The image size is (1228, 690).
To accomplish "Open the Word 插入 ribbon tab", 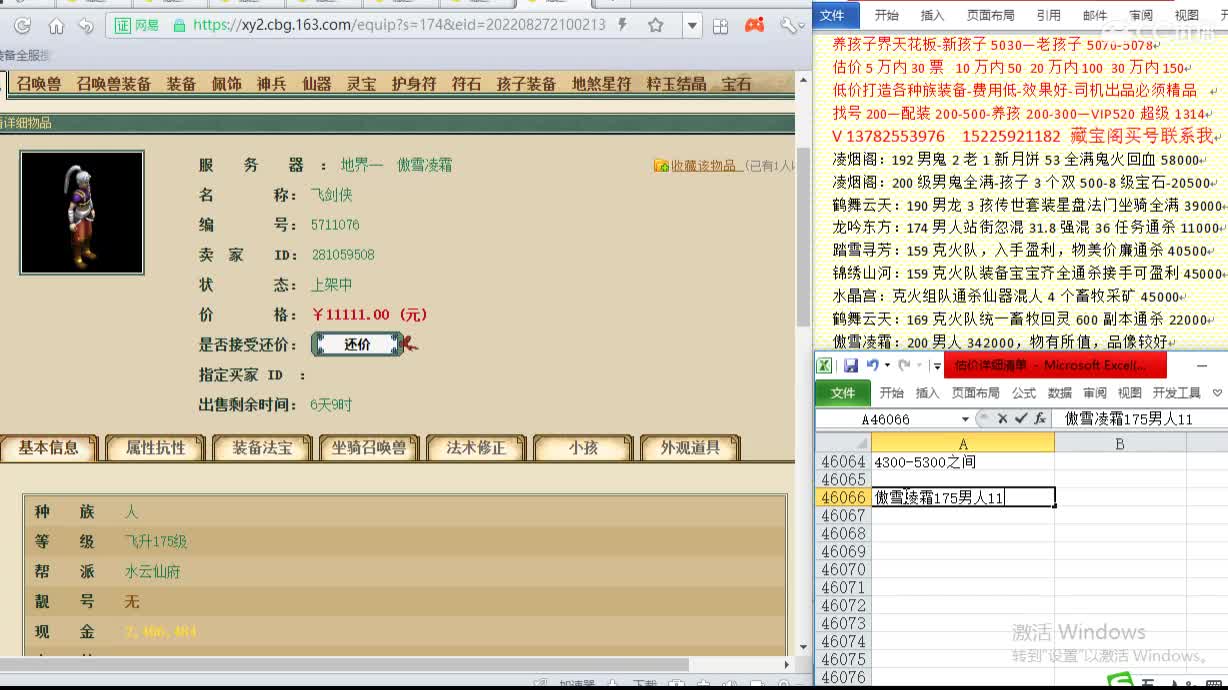I will click(x=932, y=15).
